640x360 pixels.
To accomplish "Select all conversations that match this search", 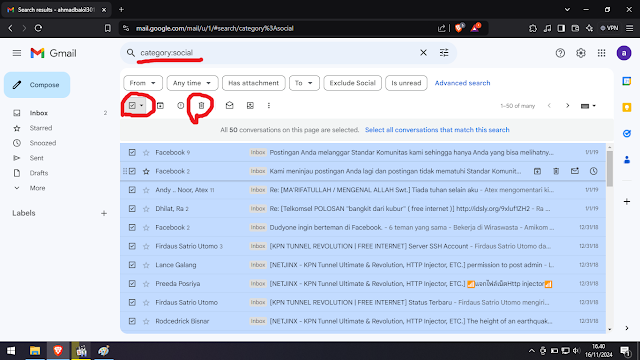I will pyautogui.click(x=437, y=130).
